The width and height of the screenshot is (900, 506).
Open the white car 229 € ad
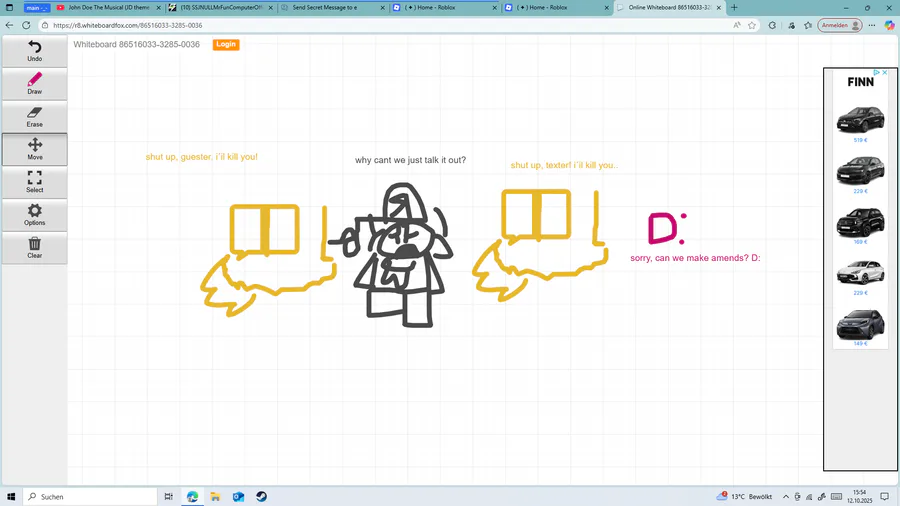[860, 276]
